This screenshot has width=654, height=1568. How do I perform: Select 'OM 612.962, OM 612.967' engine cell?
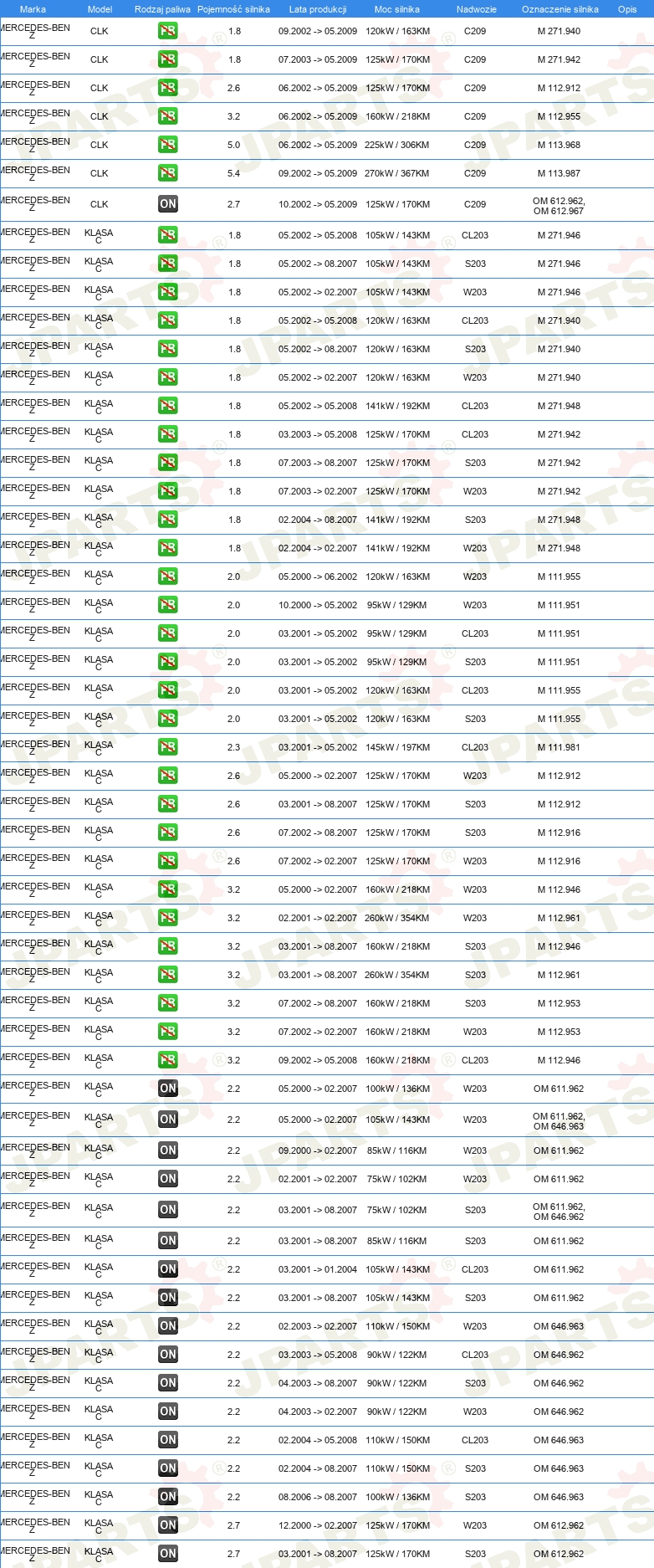559,206
